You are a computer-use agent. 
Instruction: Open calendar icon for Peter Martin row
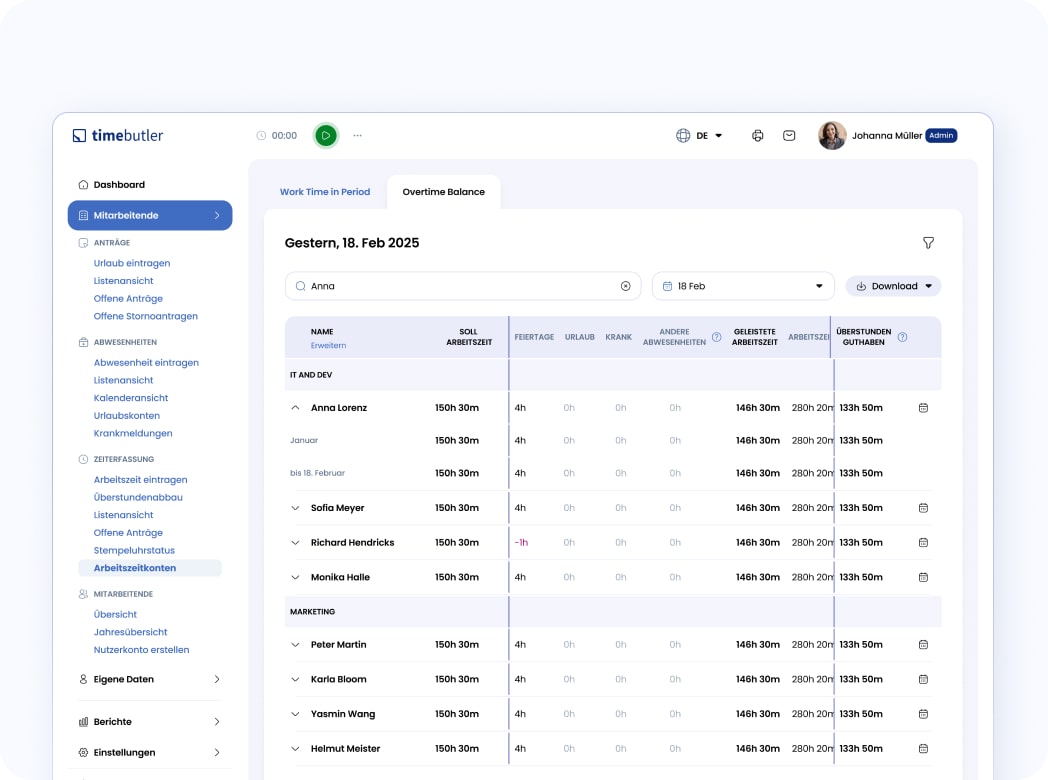[x=923, y=645]
